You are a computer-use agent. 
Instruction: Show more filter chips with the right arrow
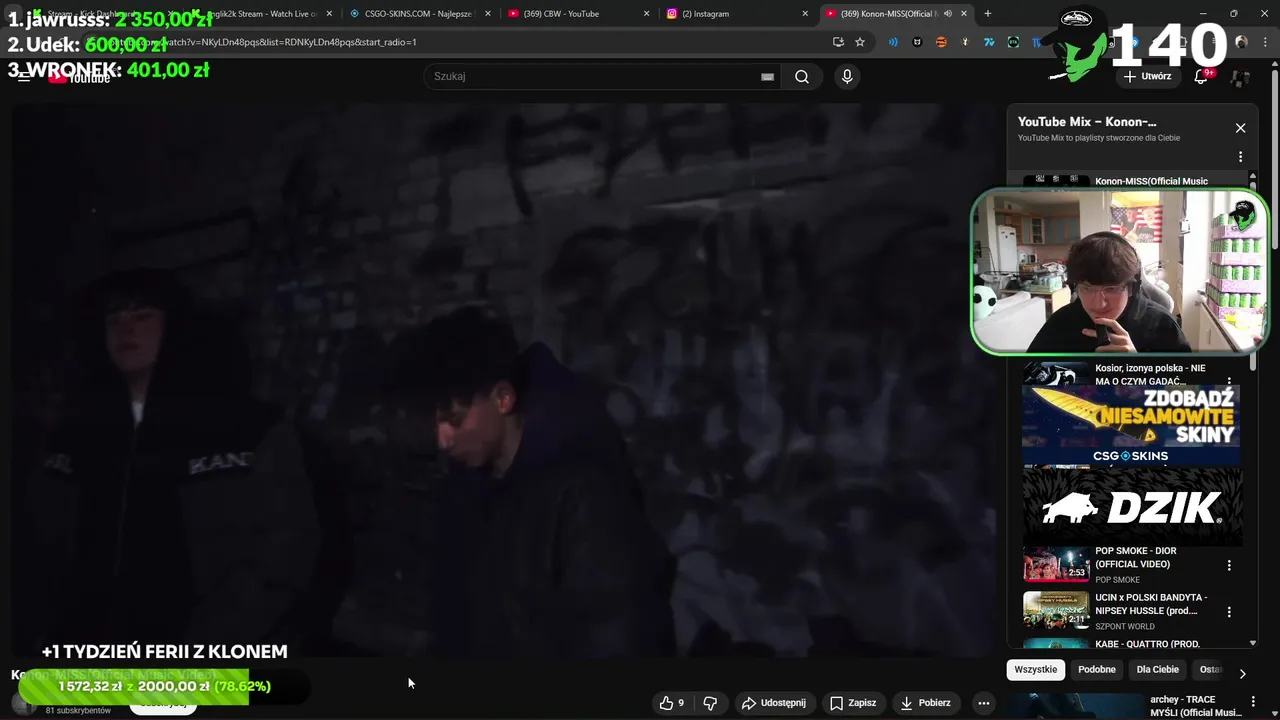point(1242,674)
